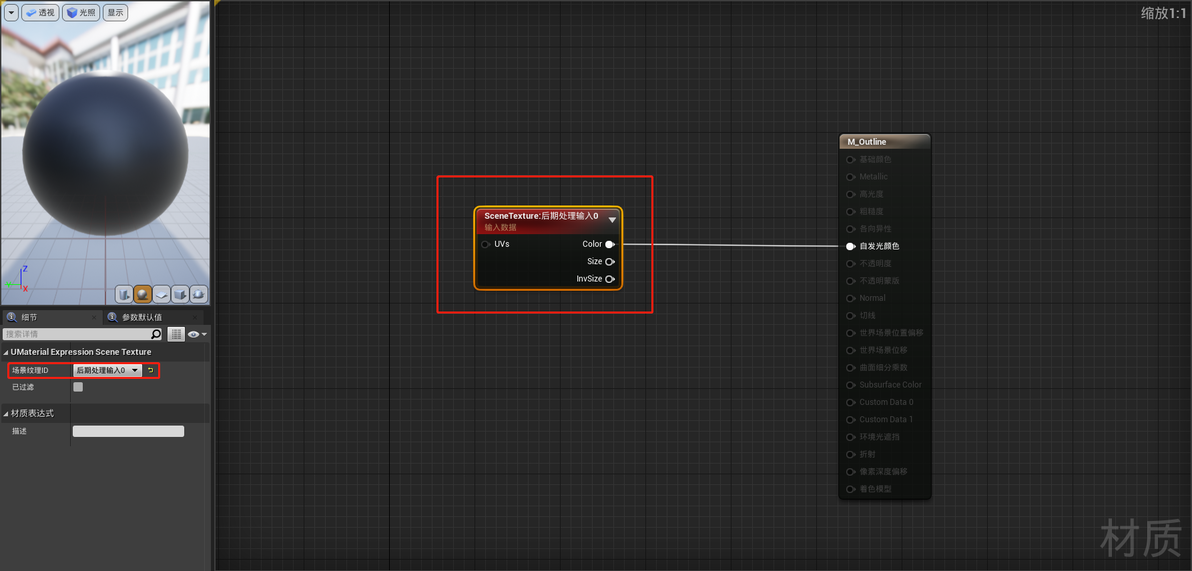Collapse the SceneTexture node with arrow

(612, 220)
